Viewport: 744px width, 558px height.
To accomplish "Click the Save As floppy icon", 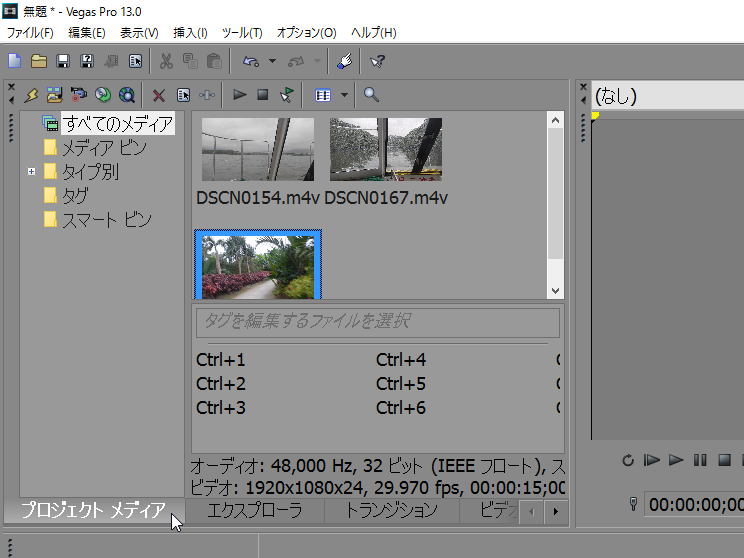I will click(x=87, y=61).
